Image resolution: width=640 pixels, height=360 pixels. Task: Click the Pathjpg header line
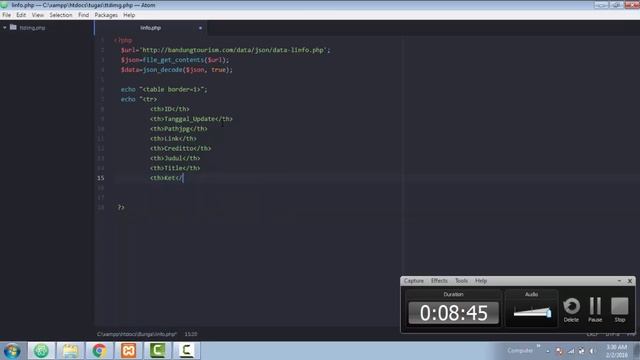tap(178, 129)
